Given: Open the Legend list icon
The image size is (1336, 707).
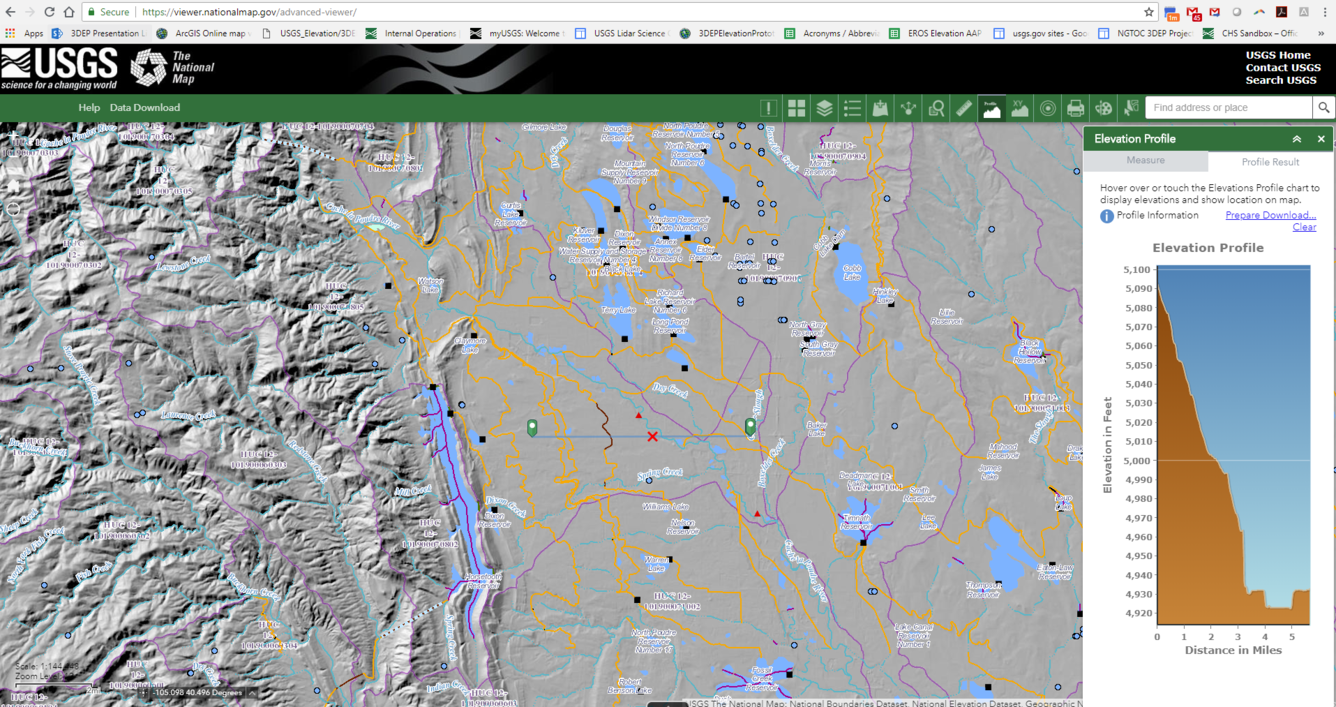Looking at the screenshot, I should tap(852, 108).
